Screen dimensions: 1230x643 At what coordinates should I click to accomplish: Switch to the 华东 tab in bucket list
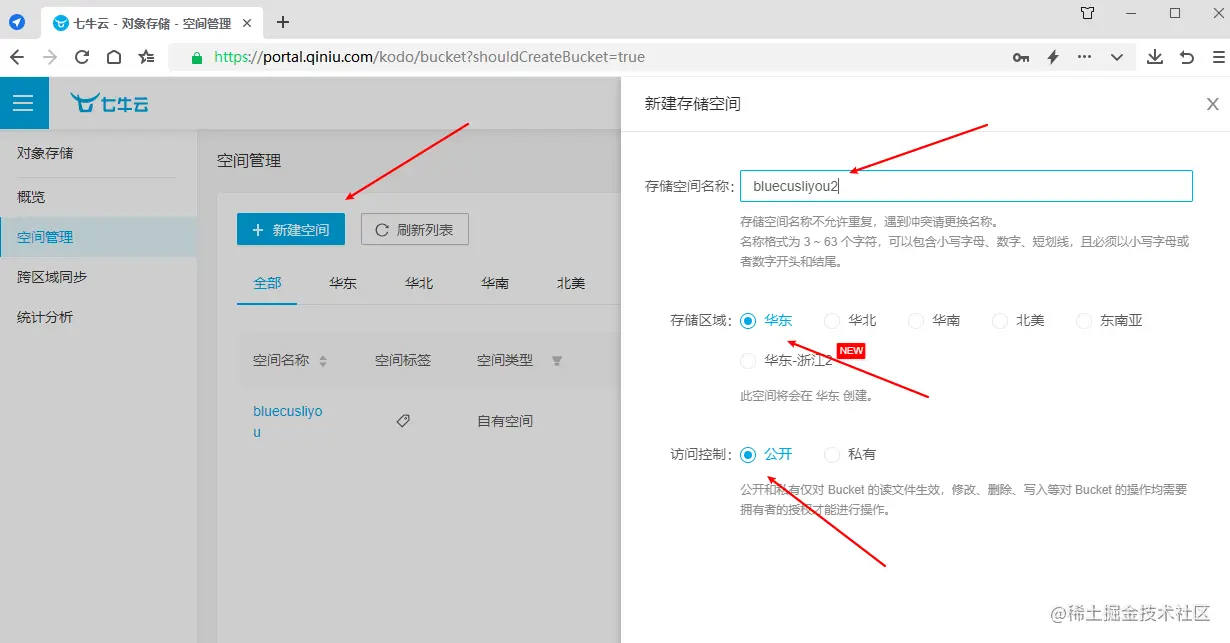(x=343, y=283)
